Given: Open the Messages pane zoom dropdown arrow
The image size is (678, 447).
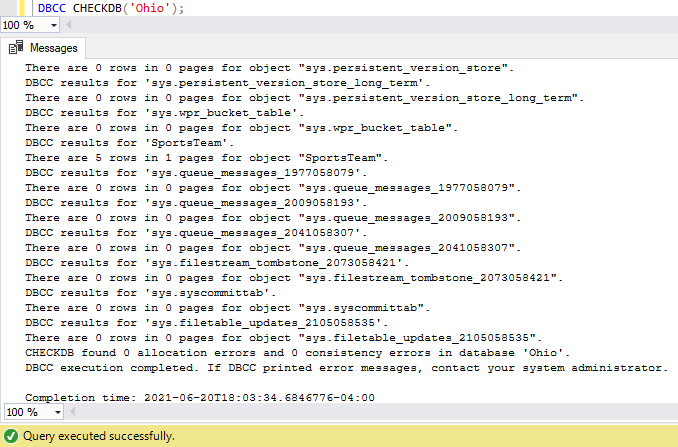Looking at the screenshot, I should [57, 412].
